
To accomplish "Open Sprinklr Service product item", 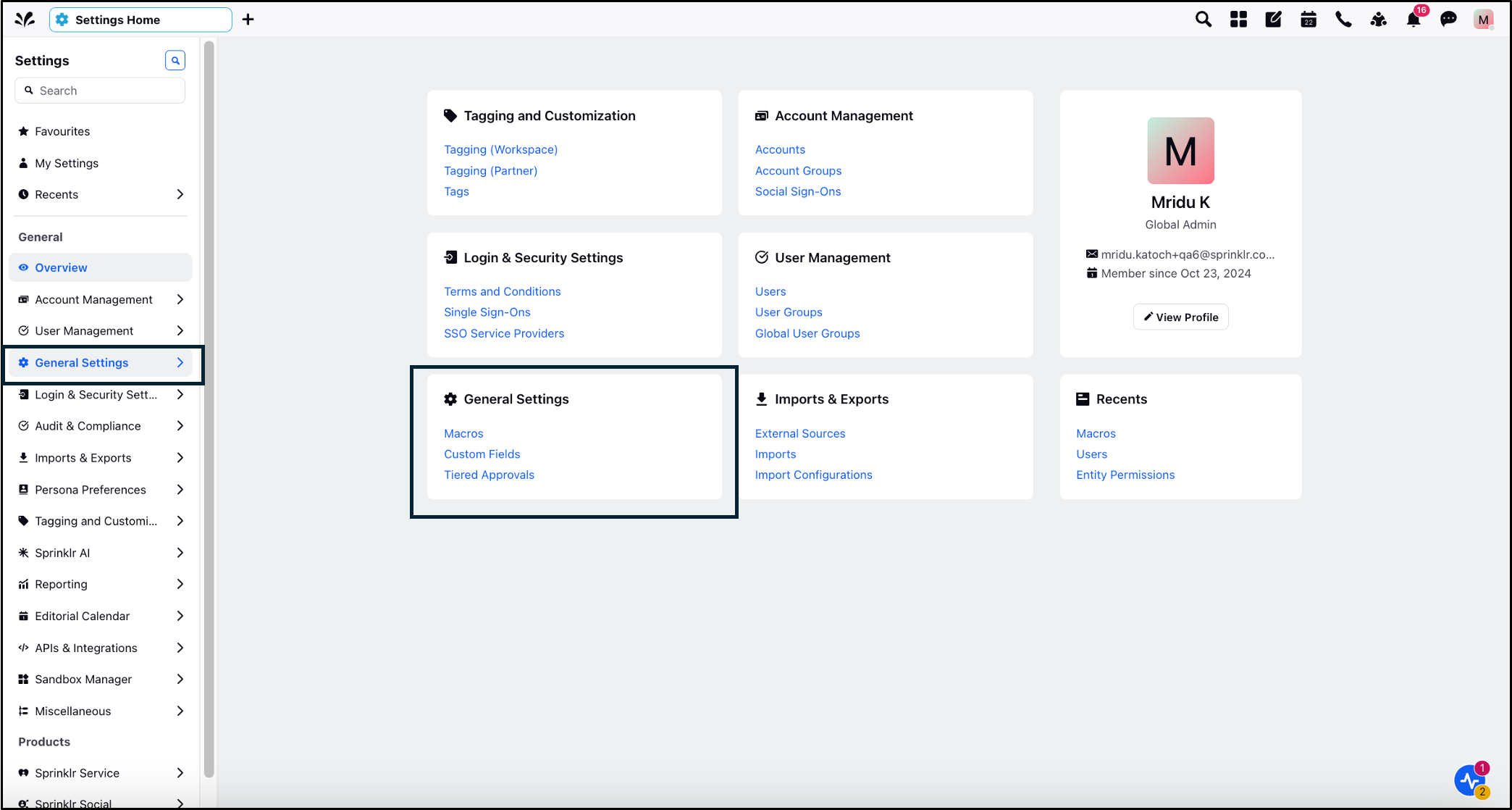I will point(101,773).
